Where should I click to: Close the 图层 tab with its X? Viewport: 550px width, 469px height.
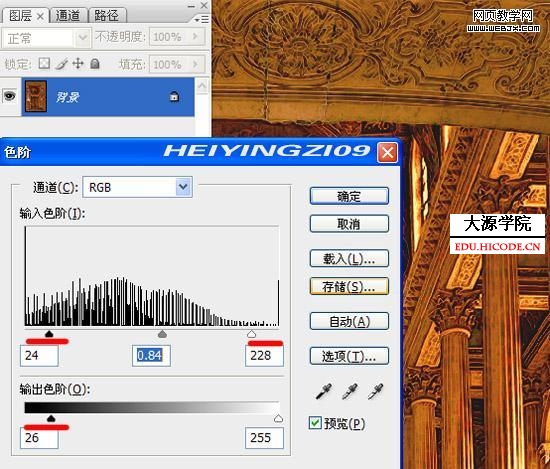tap(40, 16)
